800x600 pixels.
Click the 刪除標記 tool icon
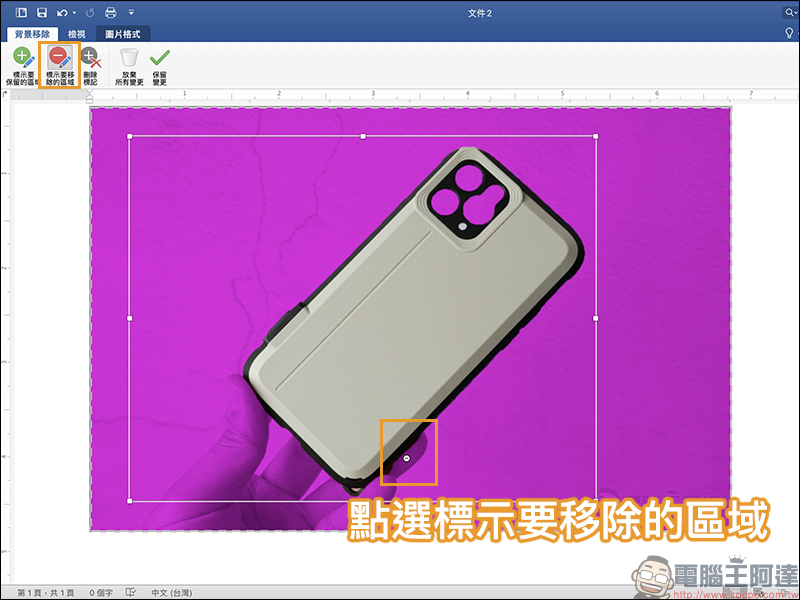[90, 66]
